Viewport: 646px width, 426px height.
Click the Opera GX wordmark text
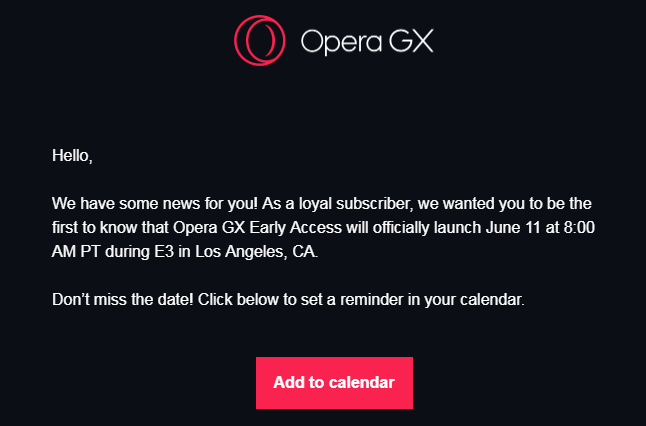(367, 42)
